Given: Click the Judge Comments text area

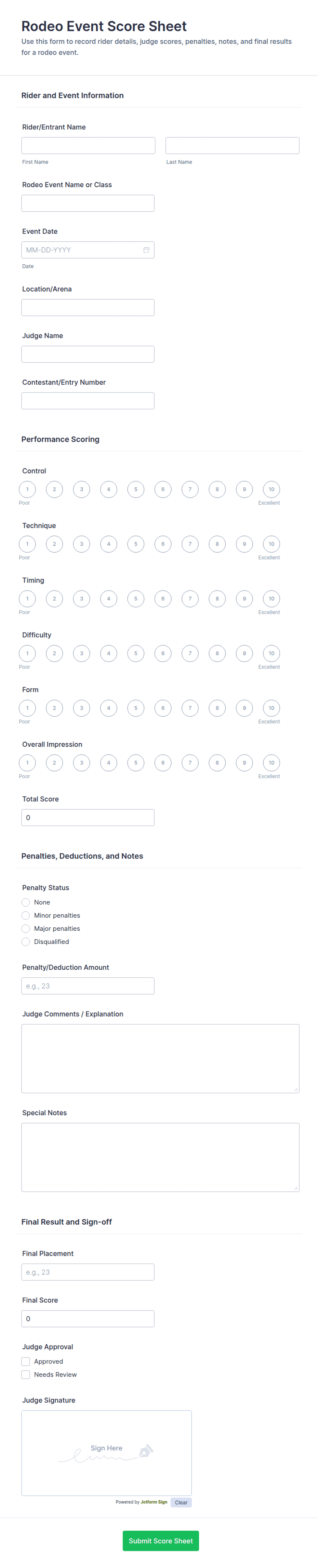Looking at the screenshot, I should (160, 1059).
